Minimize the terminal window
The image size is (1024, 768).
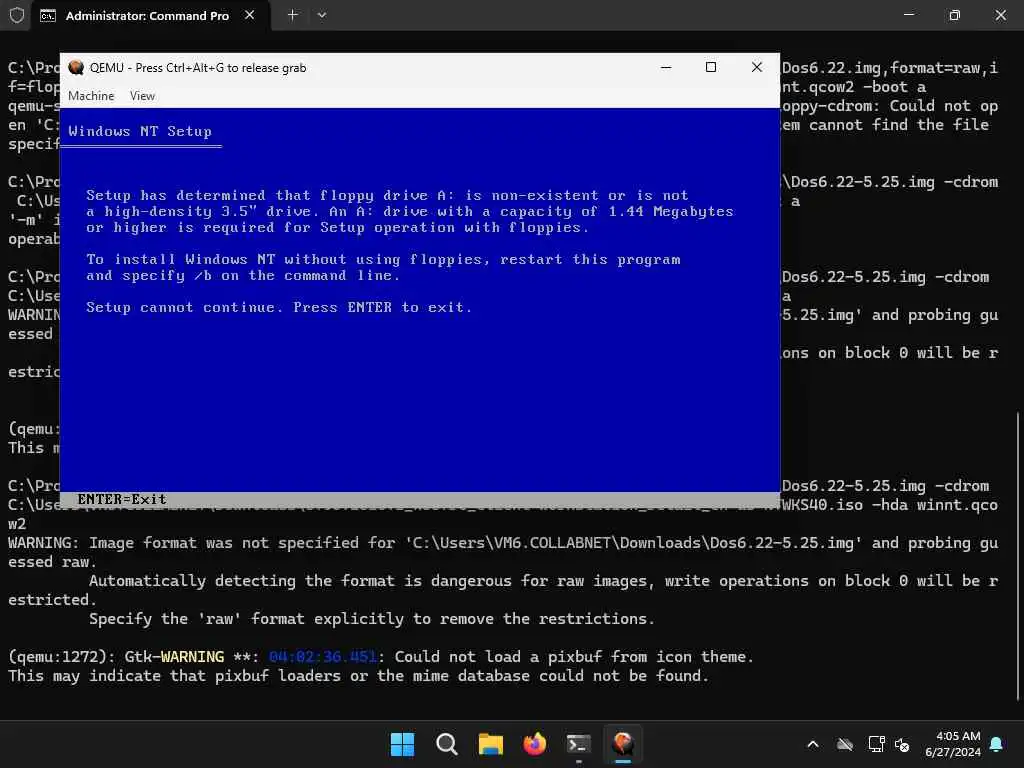coord(908,15)
